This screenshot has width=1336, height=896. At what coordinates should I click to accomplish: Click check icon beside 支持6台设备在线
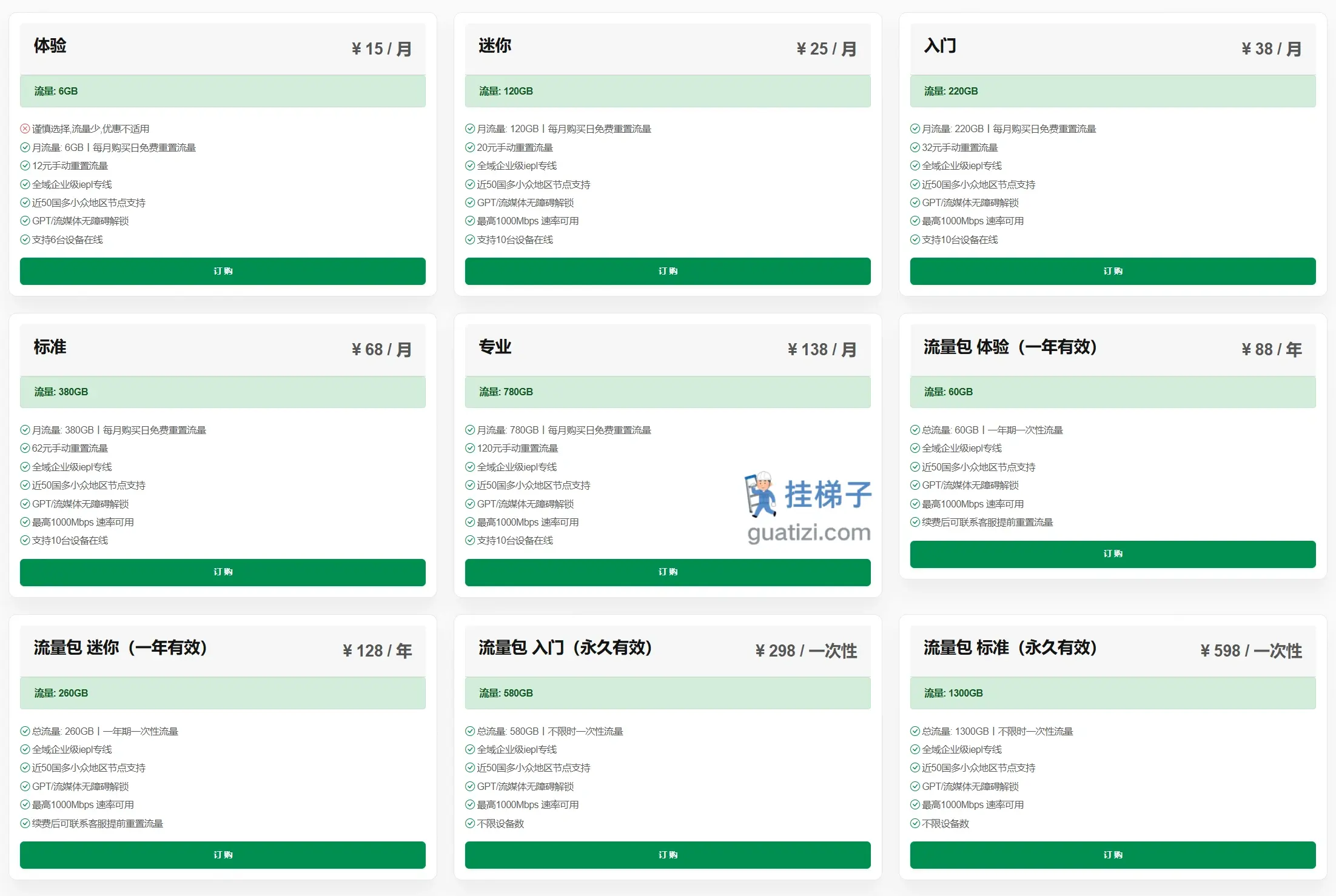point(25,239)
